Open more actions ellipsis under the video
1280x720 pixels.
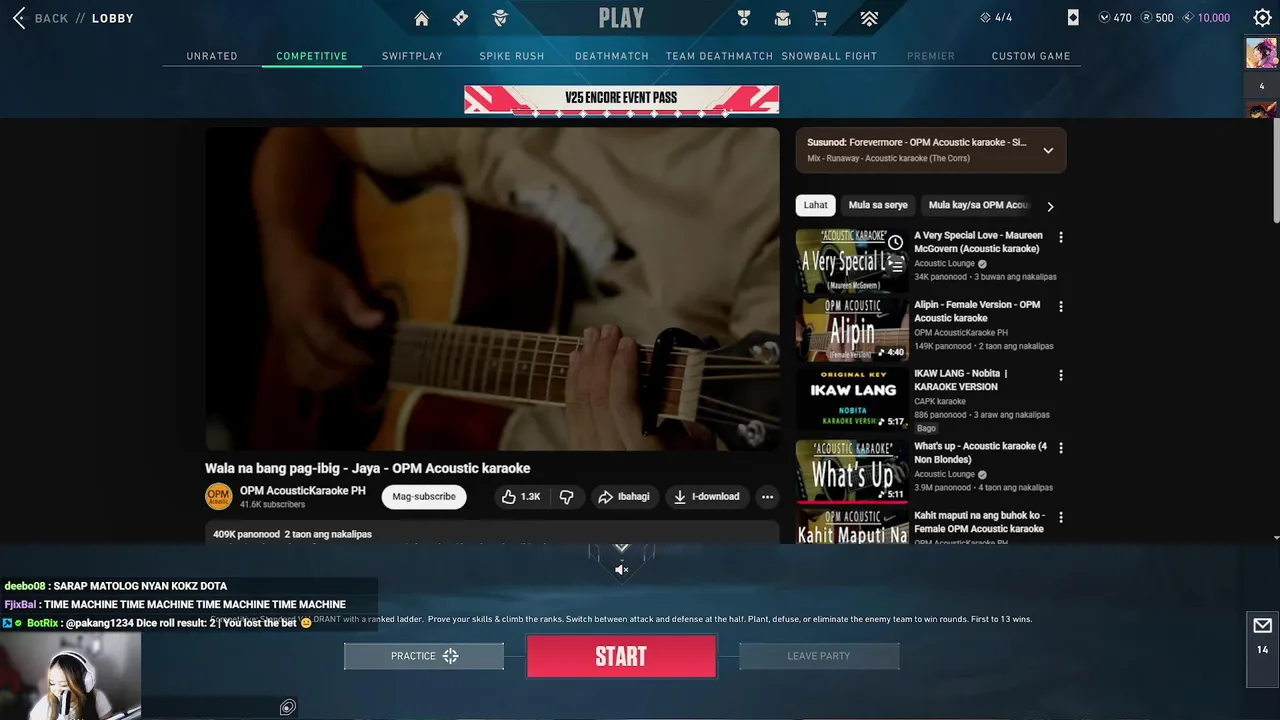point(767,496)
